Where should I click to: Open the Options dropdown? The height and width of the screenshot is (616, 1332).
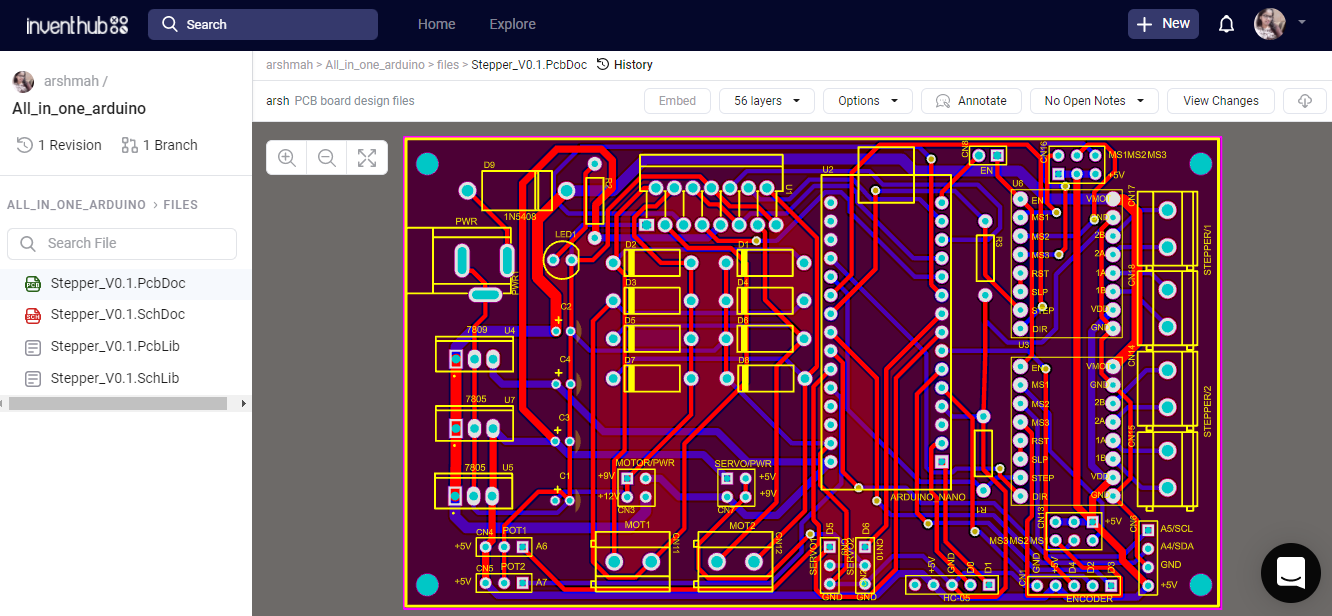tap(868, 101)
